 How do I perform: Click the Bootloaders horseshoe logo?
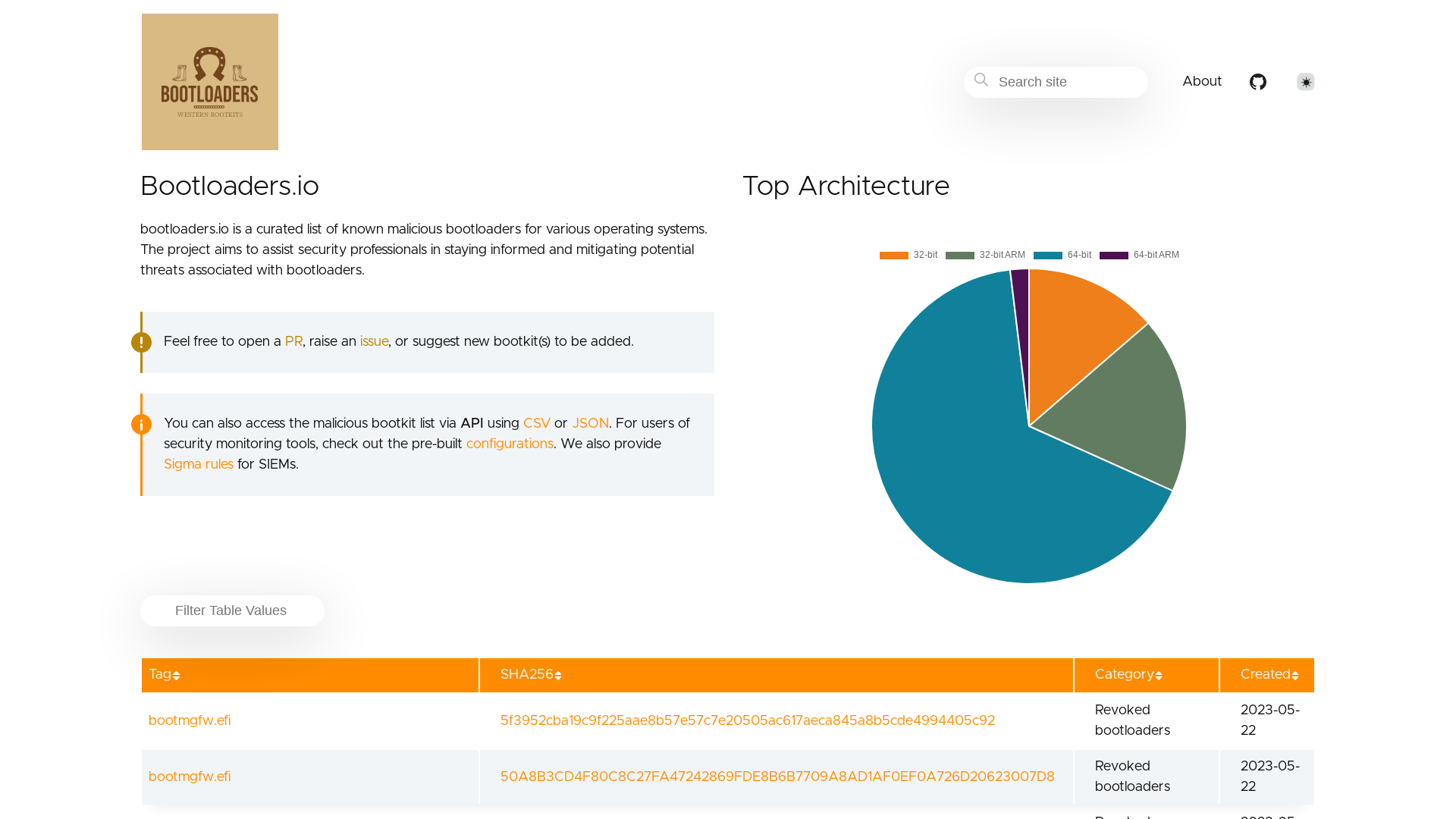[210, 82]
